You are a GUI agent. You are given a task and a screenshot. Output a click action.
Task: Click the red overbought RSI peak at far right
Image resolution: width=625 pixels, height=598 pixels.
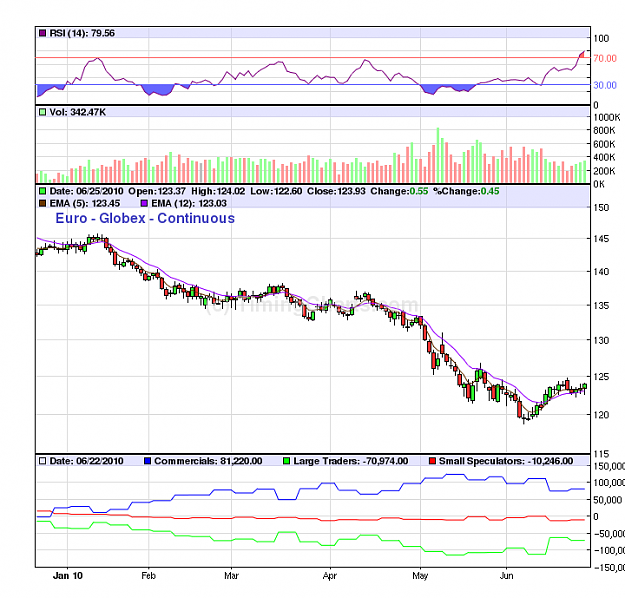pos(582,54)
